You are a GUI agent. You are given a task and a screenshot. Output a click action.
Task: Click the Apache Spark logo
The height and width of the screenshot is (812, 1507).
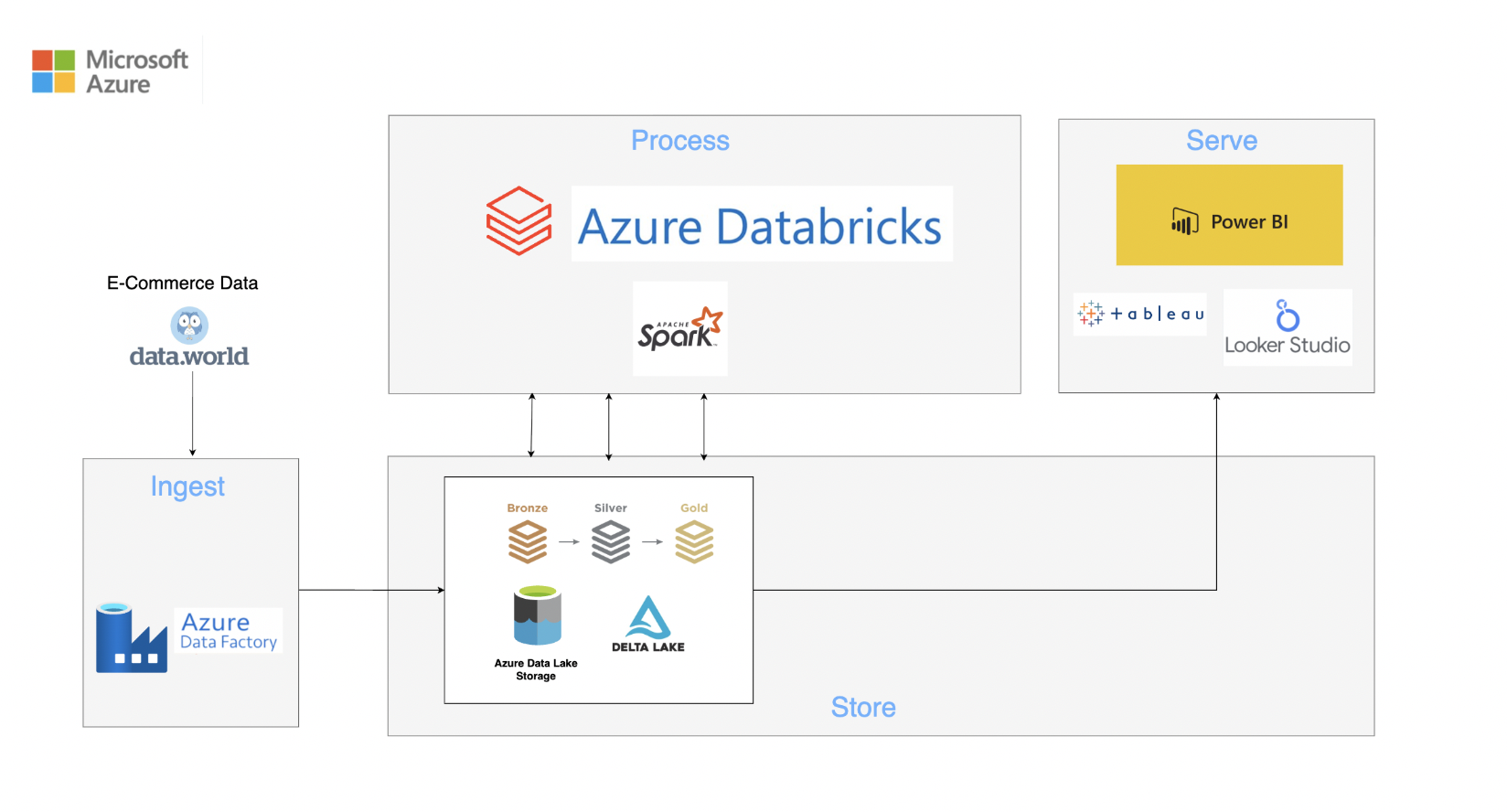680,329
